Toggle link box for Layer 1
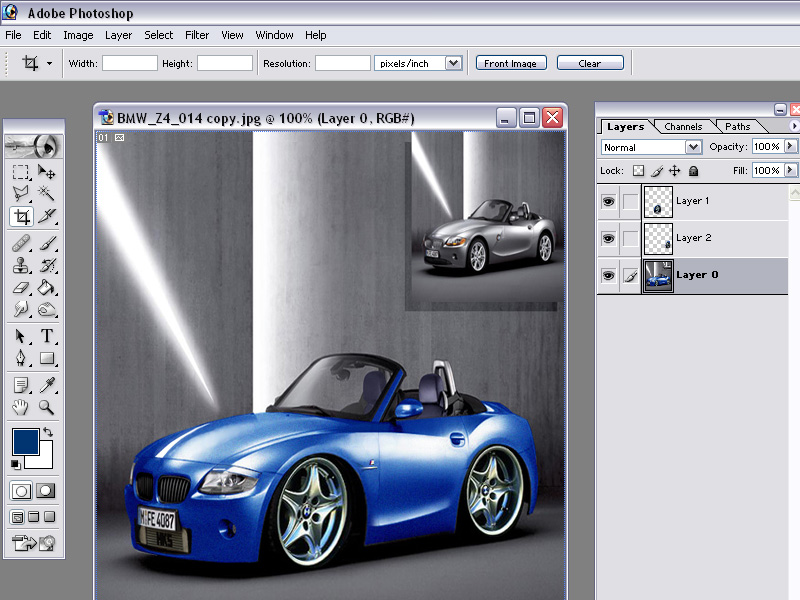This screenshot has width=800, height=600. [631, 202]
